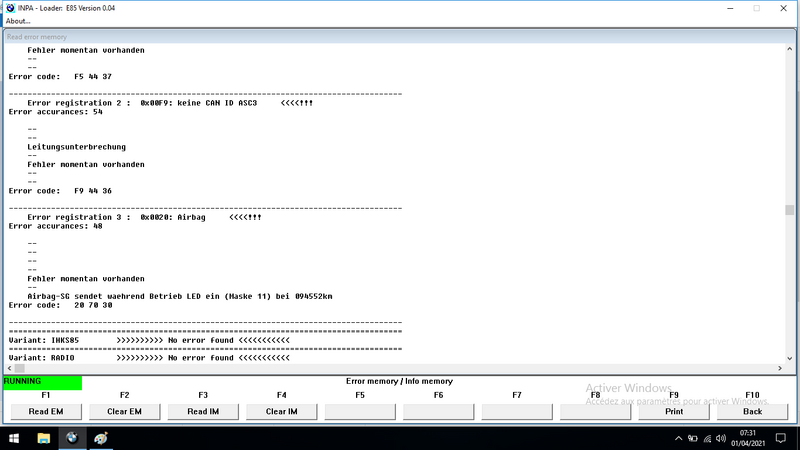Screen dimensions: 800x450
Task: Click the 'Error memory / Info memory' label
Action: (399, 381)
